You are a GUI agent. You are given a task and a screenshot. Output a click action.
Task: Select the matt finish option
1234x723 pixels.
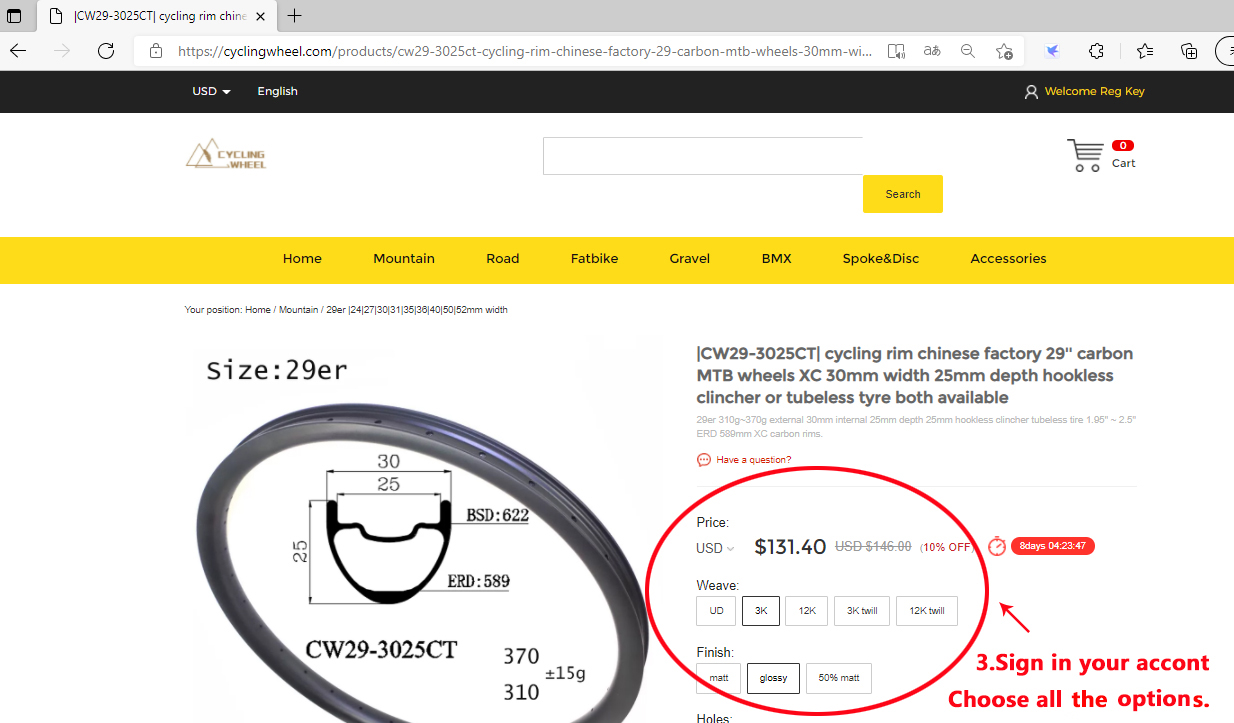click(718, 678)
